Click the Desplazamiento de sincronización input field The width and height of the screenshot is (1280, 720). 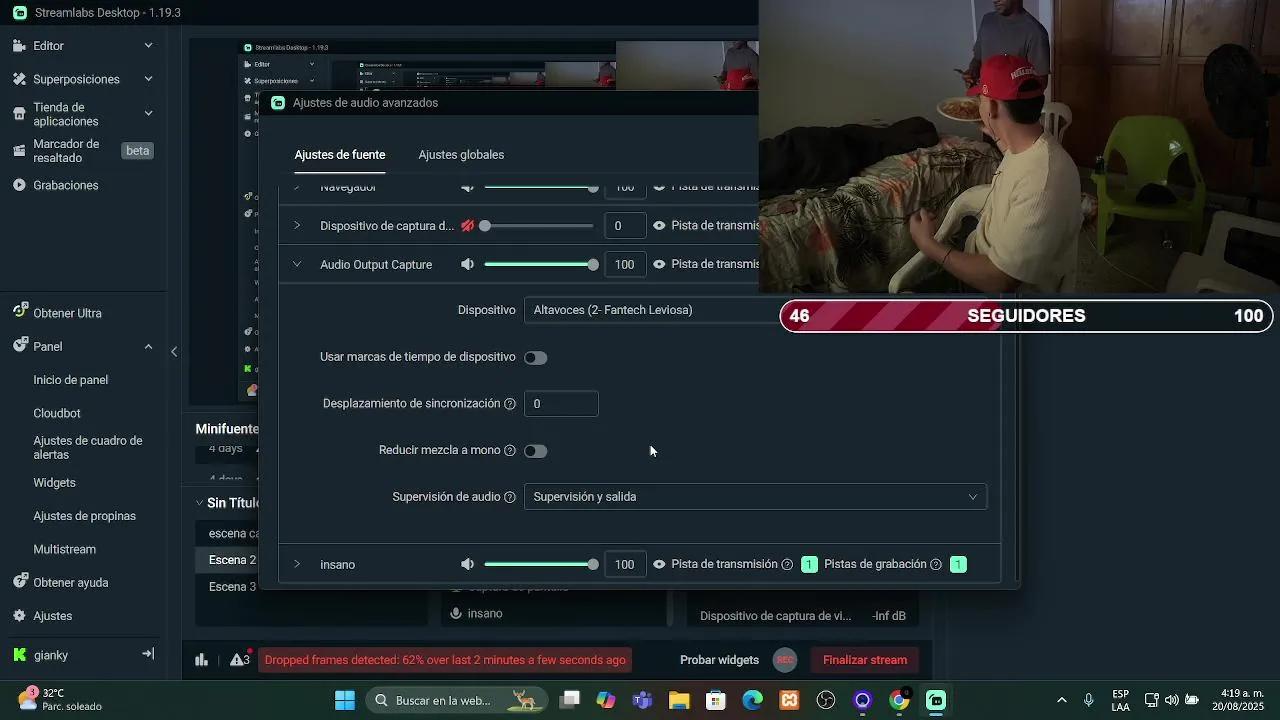[x=561, y=404]
